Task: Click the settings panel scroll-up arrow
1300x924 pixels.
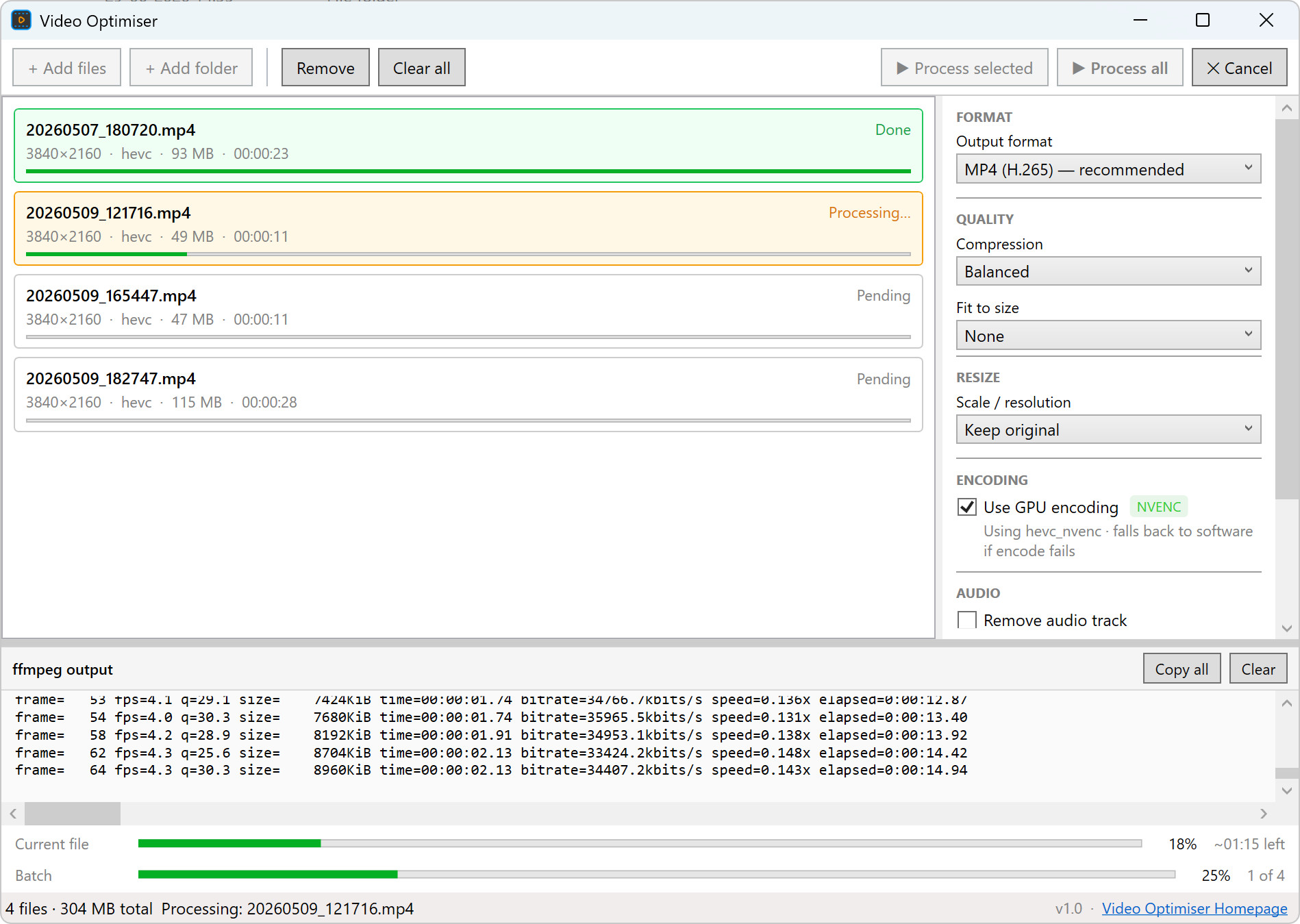Action: (1286, 108)
